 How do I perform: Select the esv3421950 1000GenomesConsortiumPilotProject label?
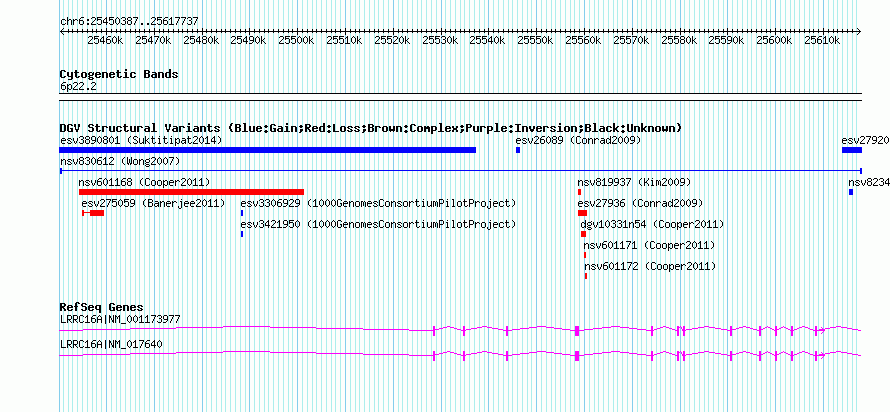pyautogui.click(x=378, y=224)
